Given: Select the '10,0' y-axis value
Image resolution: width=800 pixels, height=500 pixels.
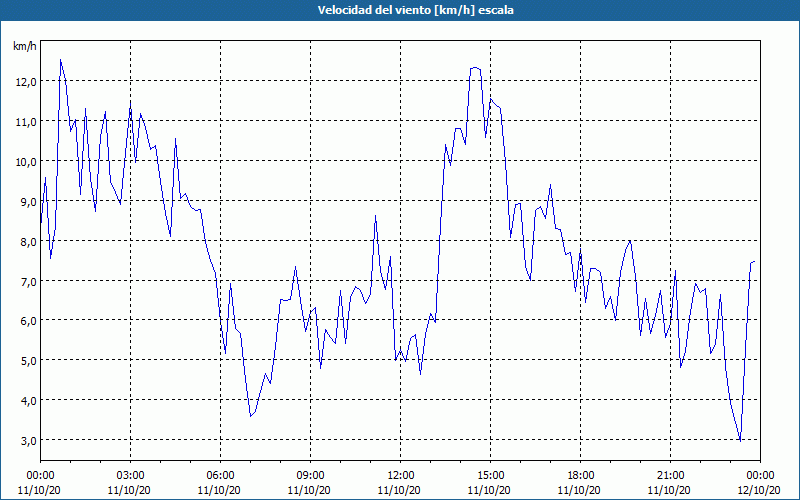Looking at the screenshot, I should point(26,162).
